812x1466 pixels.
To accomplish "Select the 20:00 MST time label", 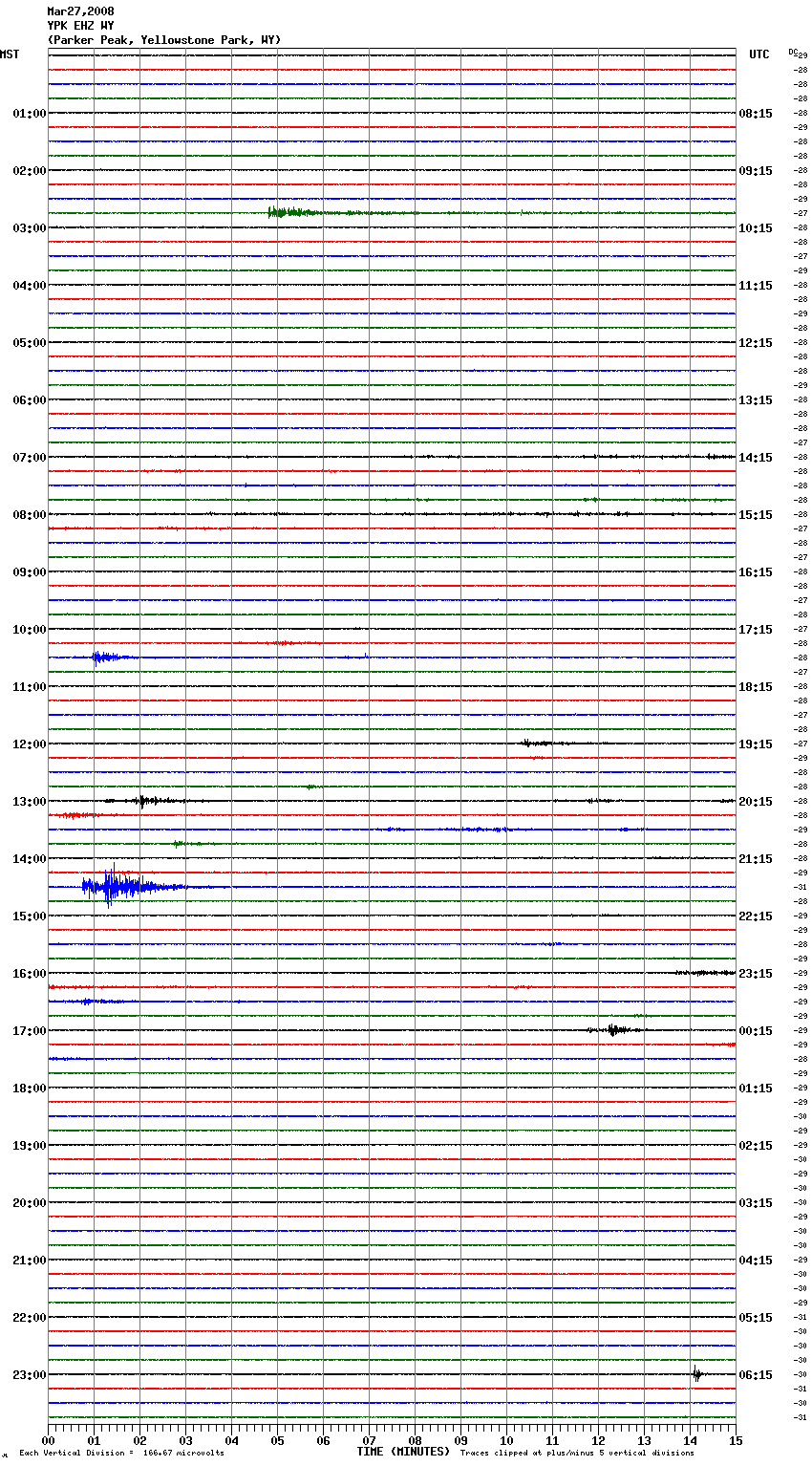I will (30, 1203).
